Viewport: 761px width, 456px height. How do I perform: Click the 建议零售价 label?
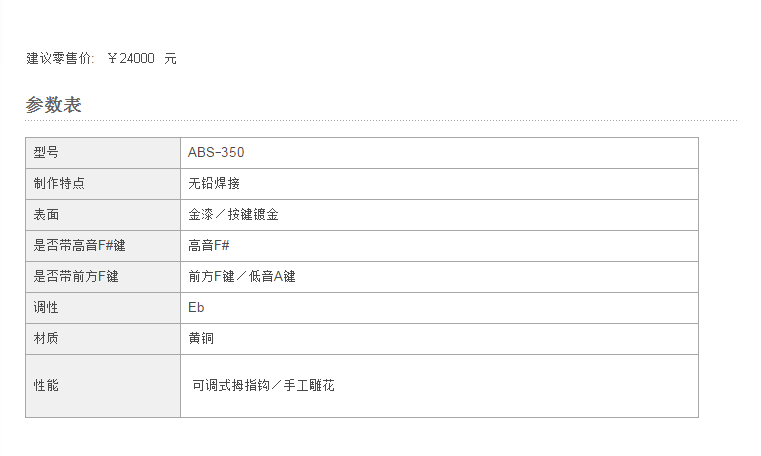coord(60,59)
